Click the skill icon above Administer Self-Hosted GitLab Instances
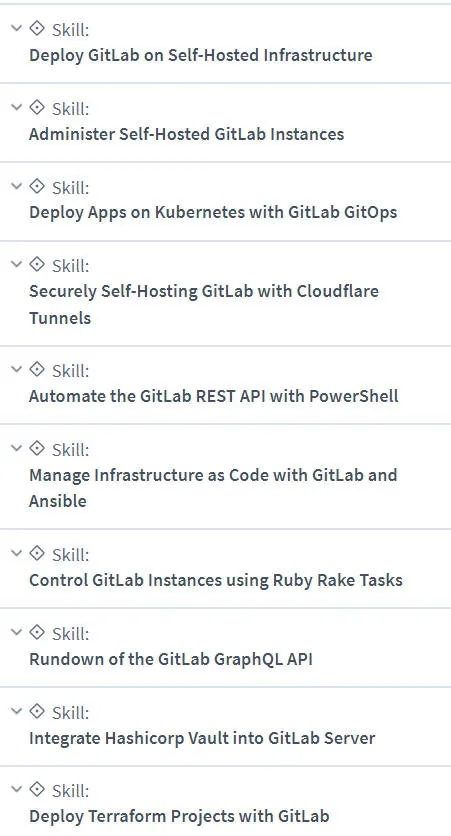 (36, 107)
